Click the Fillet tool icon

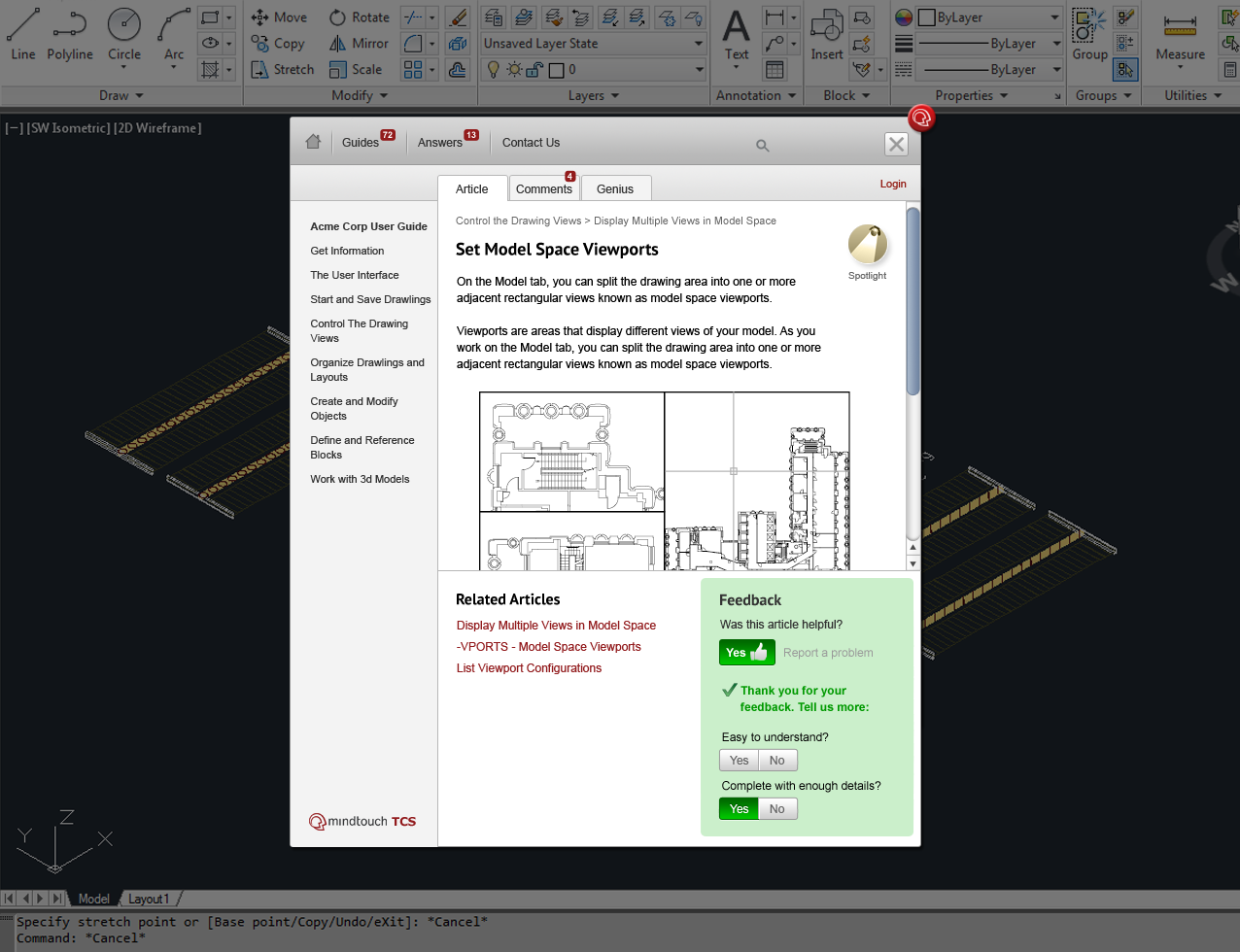pyautogui.click(x=413, y=44)
